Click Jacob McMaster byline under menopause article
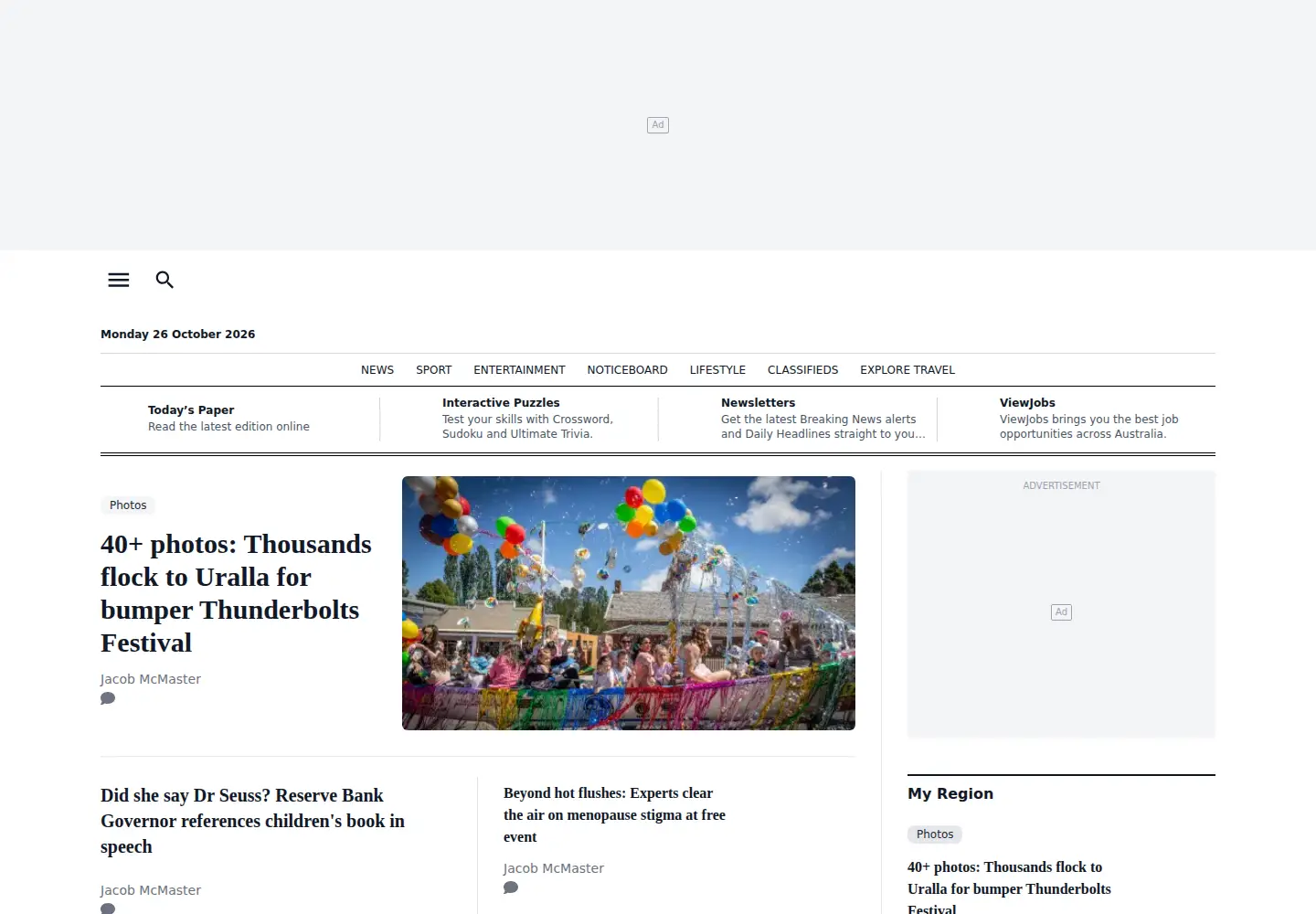Screen dimensions: 1316x914 pos(554,868)
